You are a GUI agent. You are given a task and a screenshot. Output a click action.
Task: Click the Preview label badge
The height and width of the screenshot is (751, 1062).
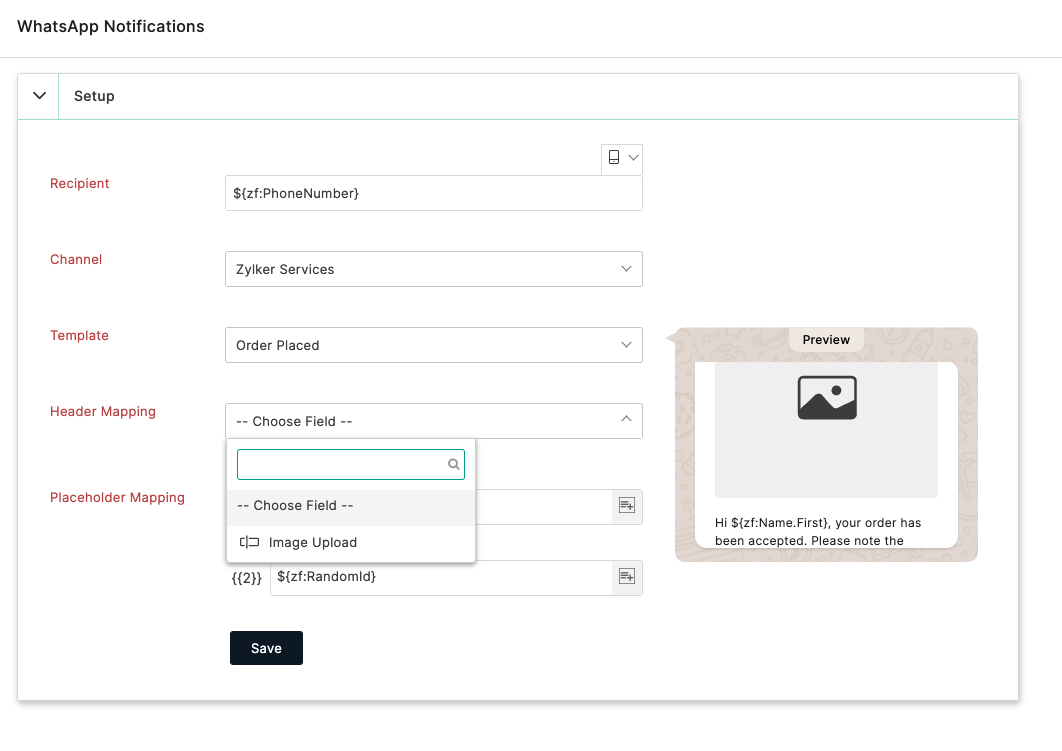(826, 340)
